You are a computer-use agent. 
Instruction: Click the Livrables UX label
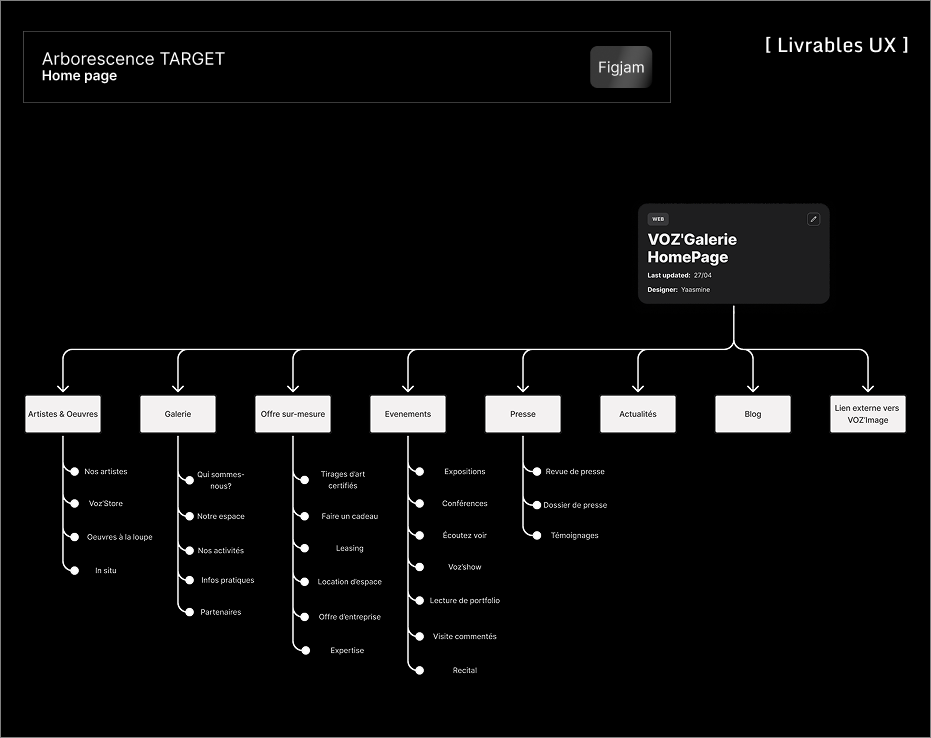coord(837,45)
